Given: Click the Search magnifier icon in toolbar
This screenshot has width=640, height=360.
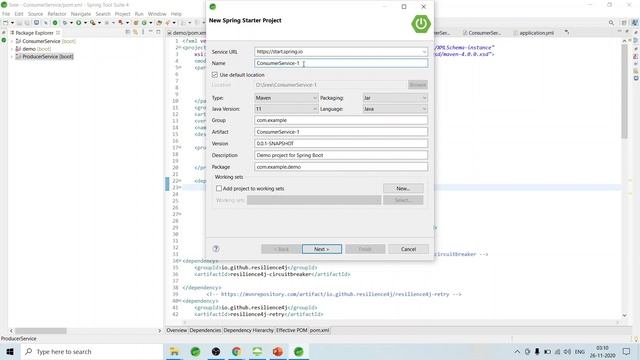Looking at the screenshot, I should [611, 23].
